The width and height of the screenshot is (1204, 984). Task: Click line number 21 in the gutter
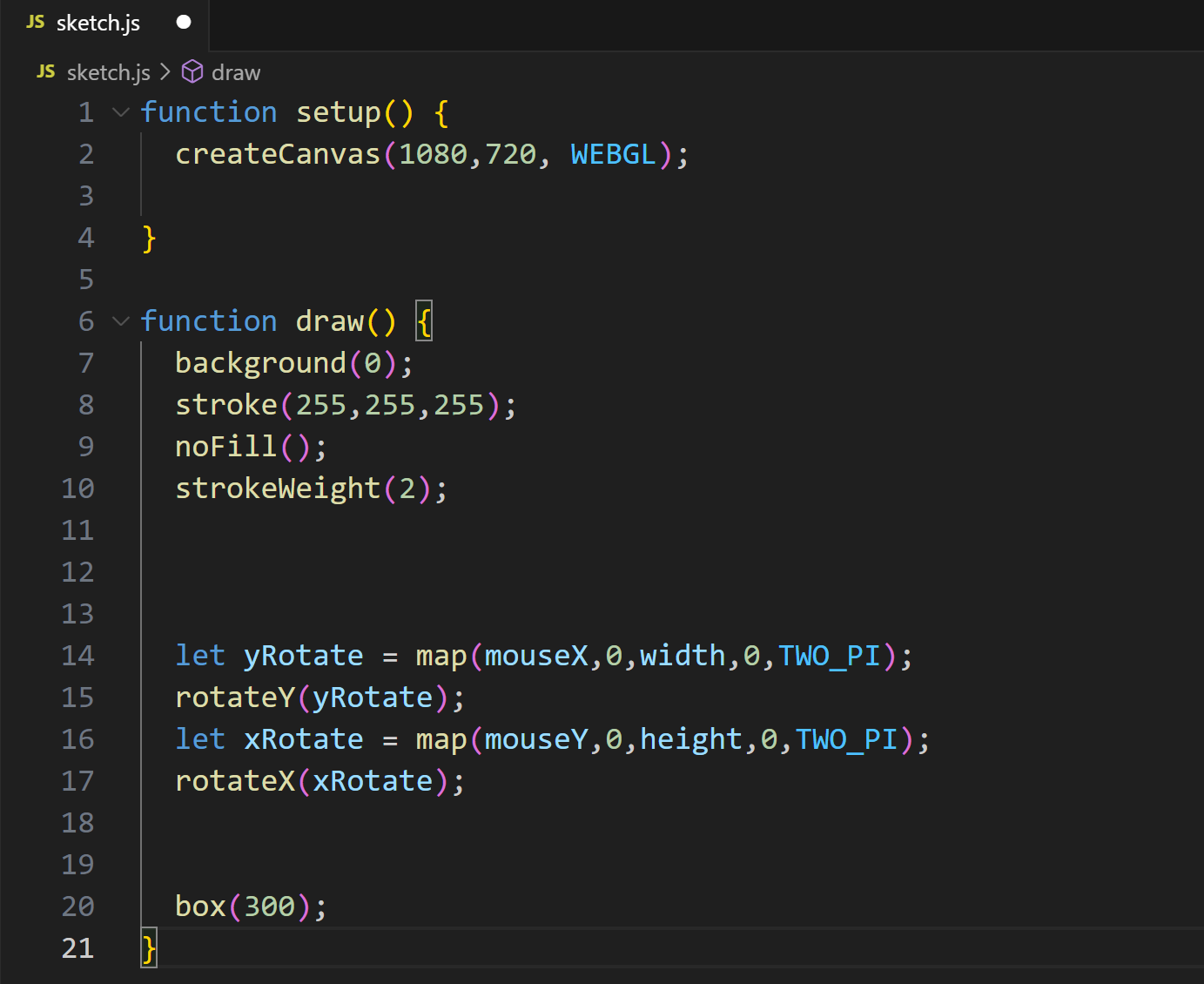point(77,948)
